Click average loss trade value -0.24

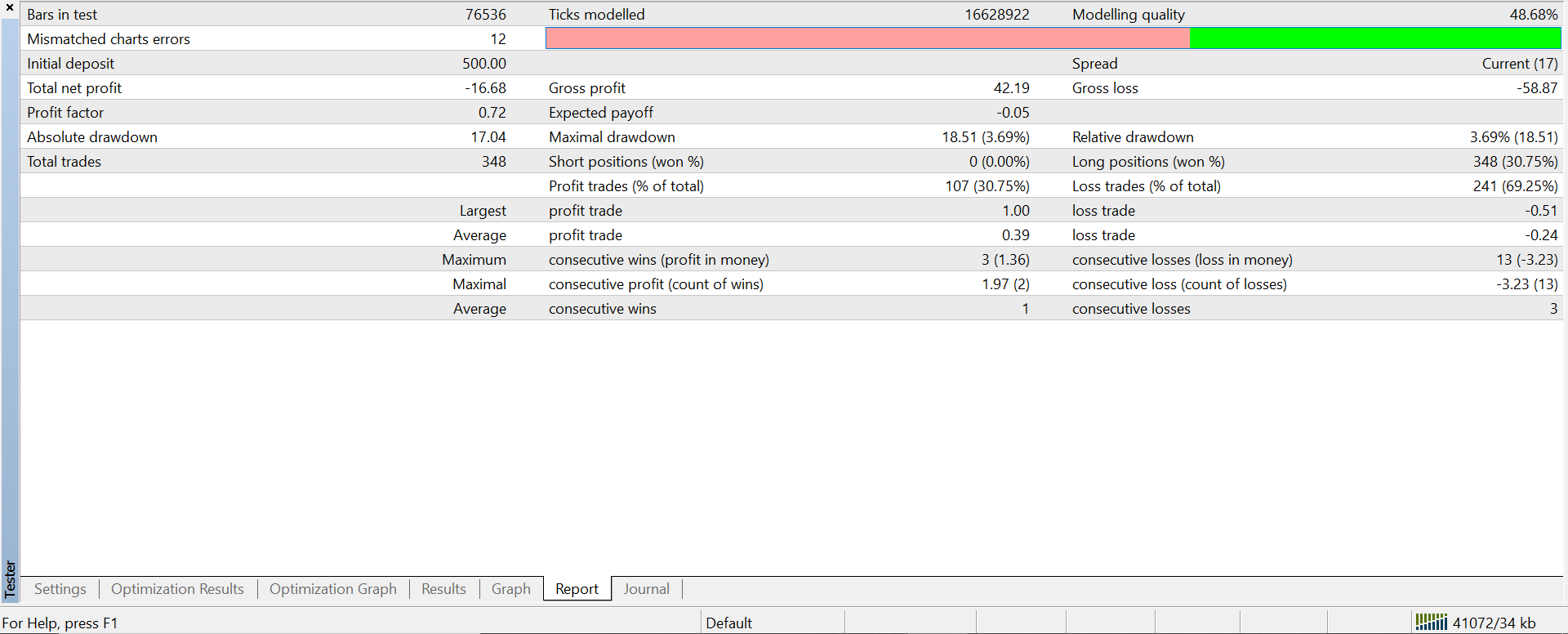(1541, 235)
